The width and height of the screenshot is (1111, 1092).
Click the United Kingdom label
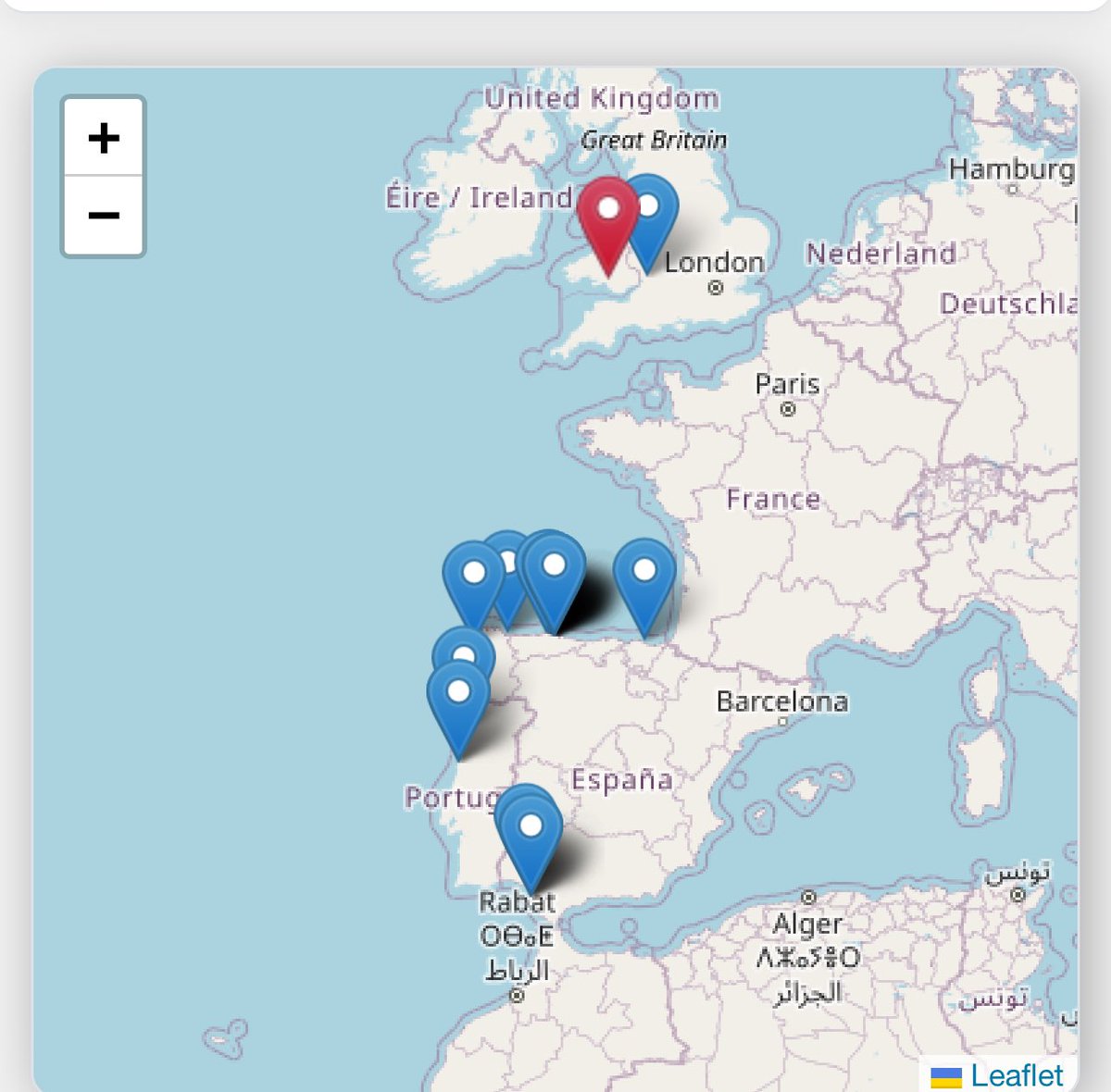point(602,97)
